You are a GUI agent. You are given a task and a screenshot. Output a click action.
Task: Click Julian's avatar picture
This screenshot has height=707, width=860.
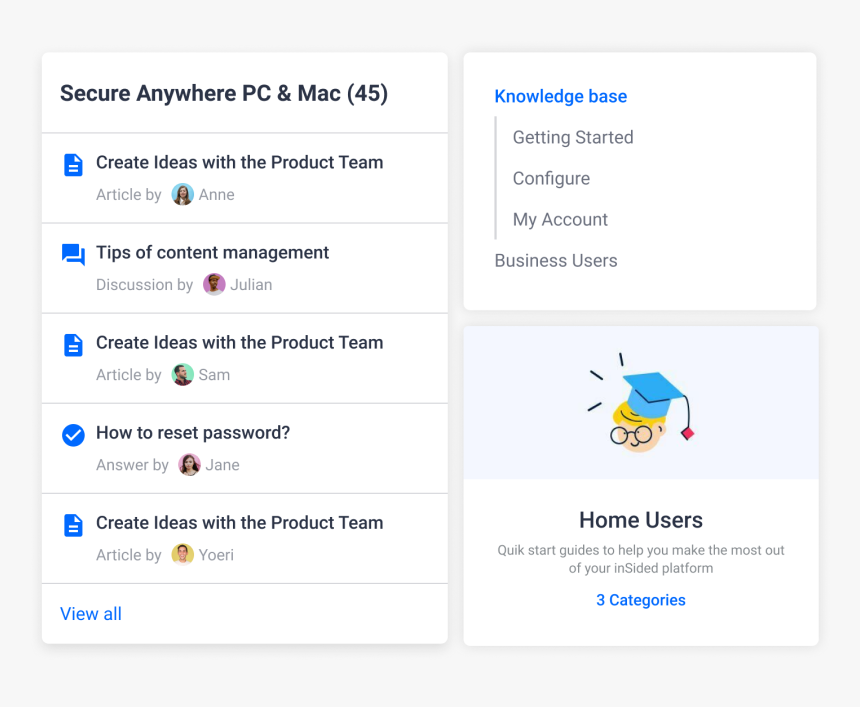coord(214,284)
